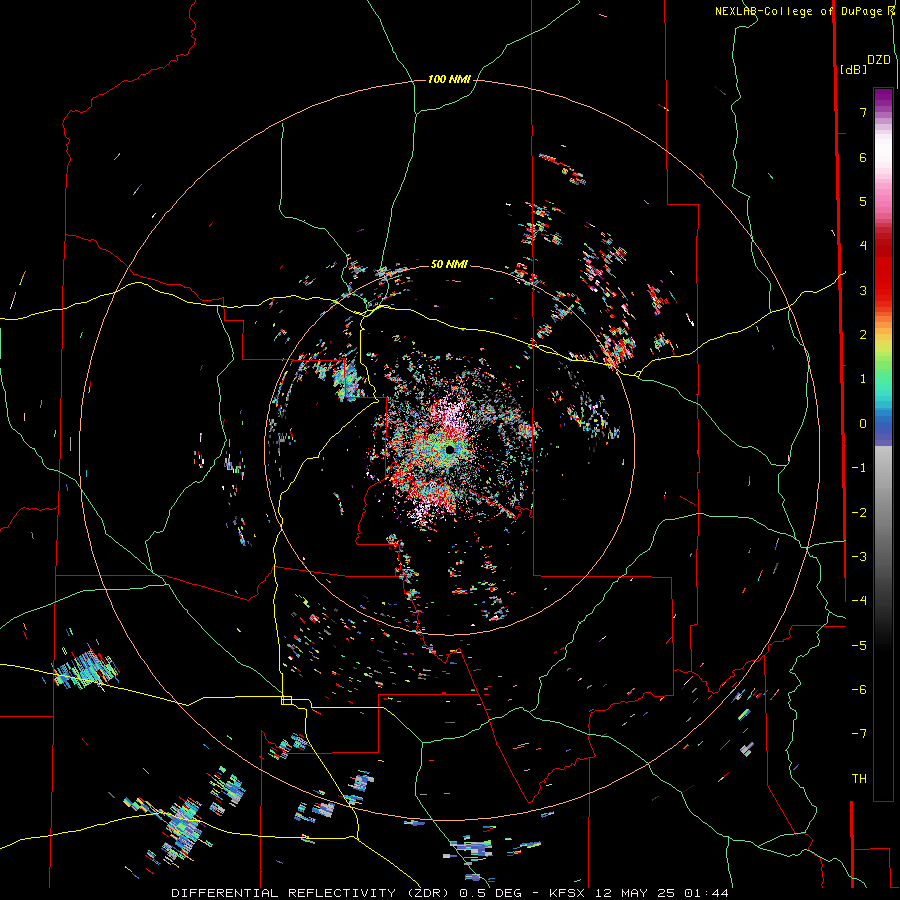Click the -6 value on the scale

(859, 690)
